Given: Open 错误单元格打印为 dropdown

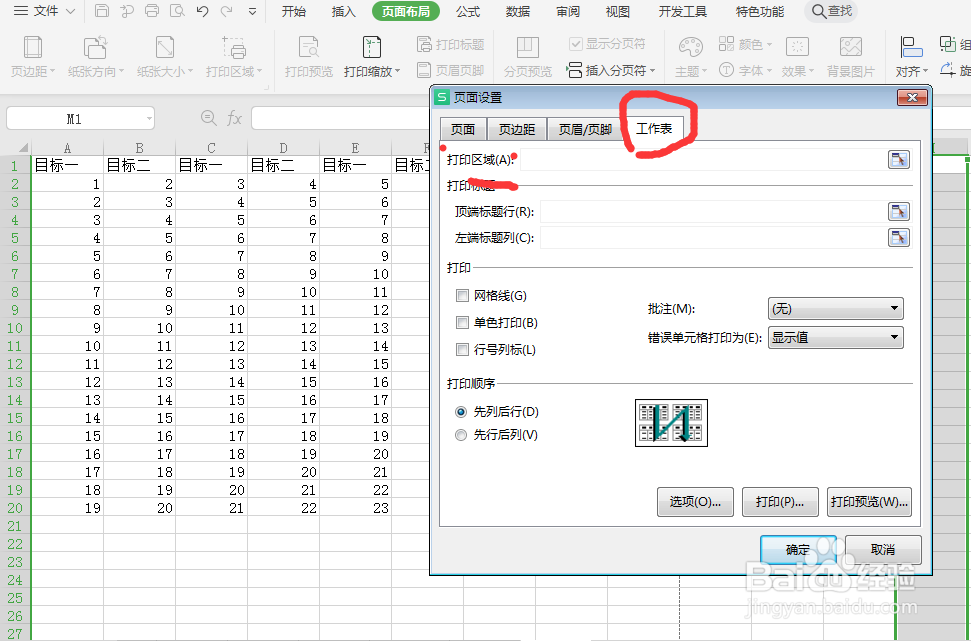Looking at the screenshot, I should click(x=835, y=338).
